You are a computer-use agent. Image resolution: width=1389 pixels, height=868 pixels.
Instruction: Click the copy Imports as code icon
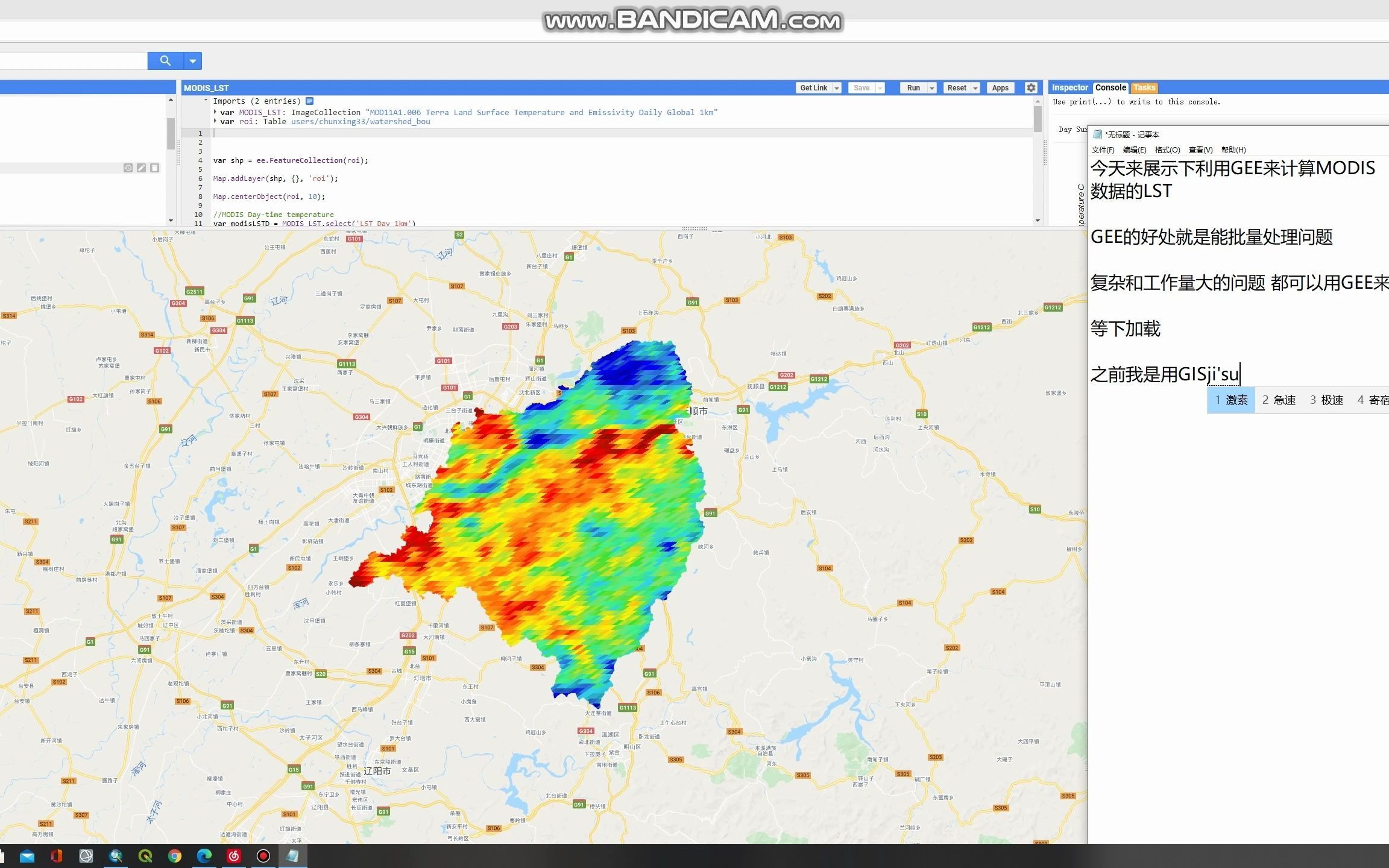tap(309, 101)
